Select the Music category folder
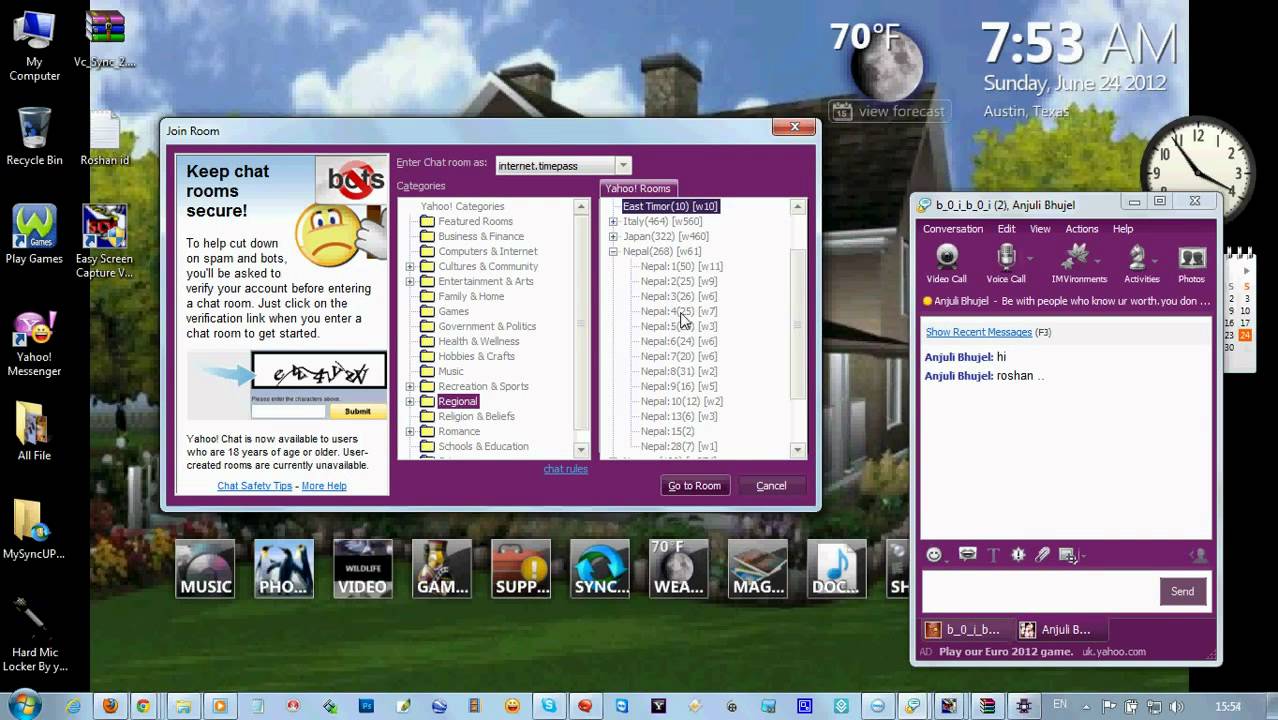The image size is (1278, 720). 450,371
